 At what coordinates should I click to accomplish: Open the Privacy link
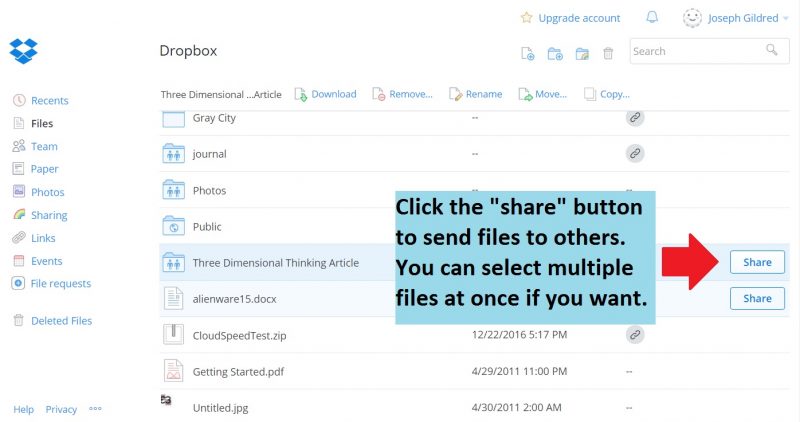pos(61,409)
